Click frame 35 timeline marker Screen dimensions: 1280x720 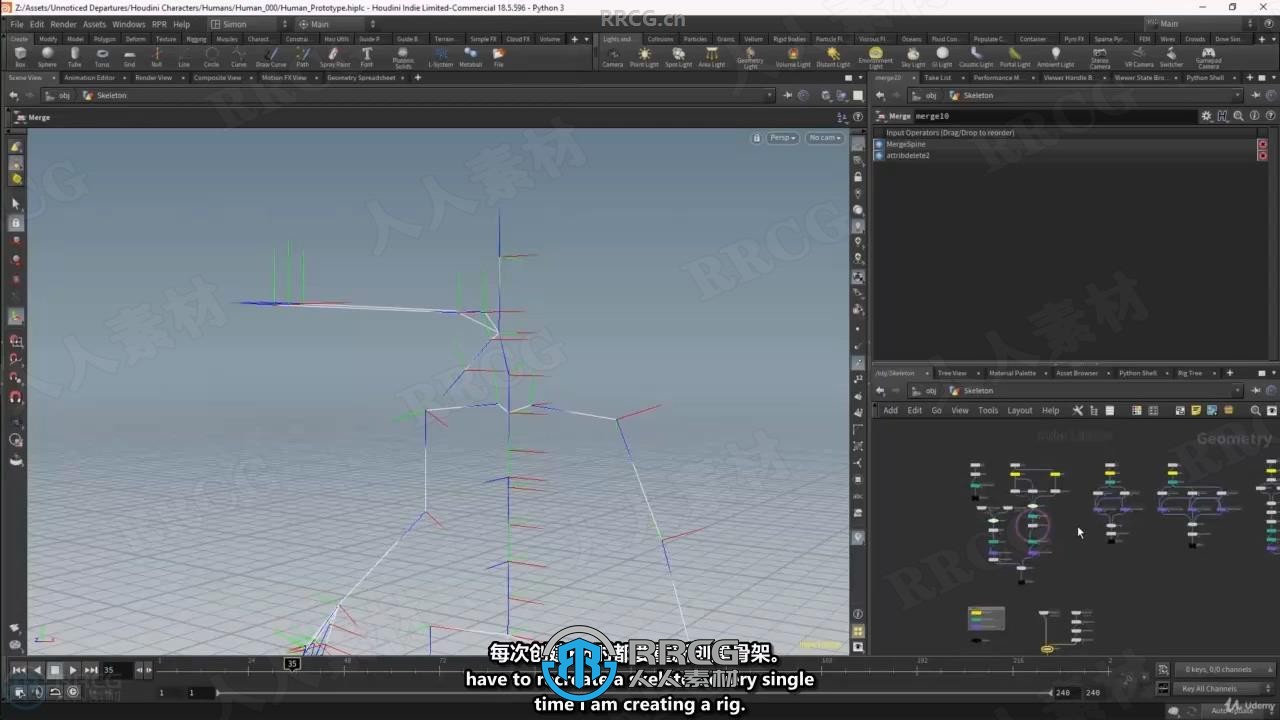pyautogui.click(x=292, y=663)
